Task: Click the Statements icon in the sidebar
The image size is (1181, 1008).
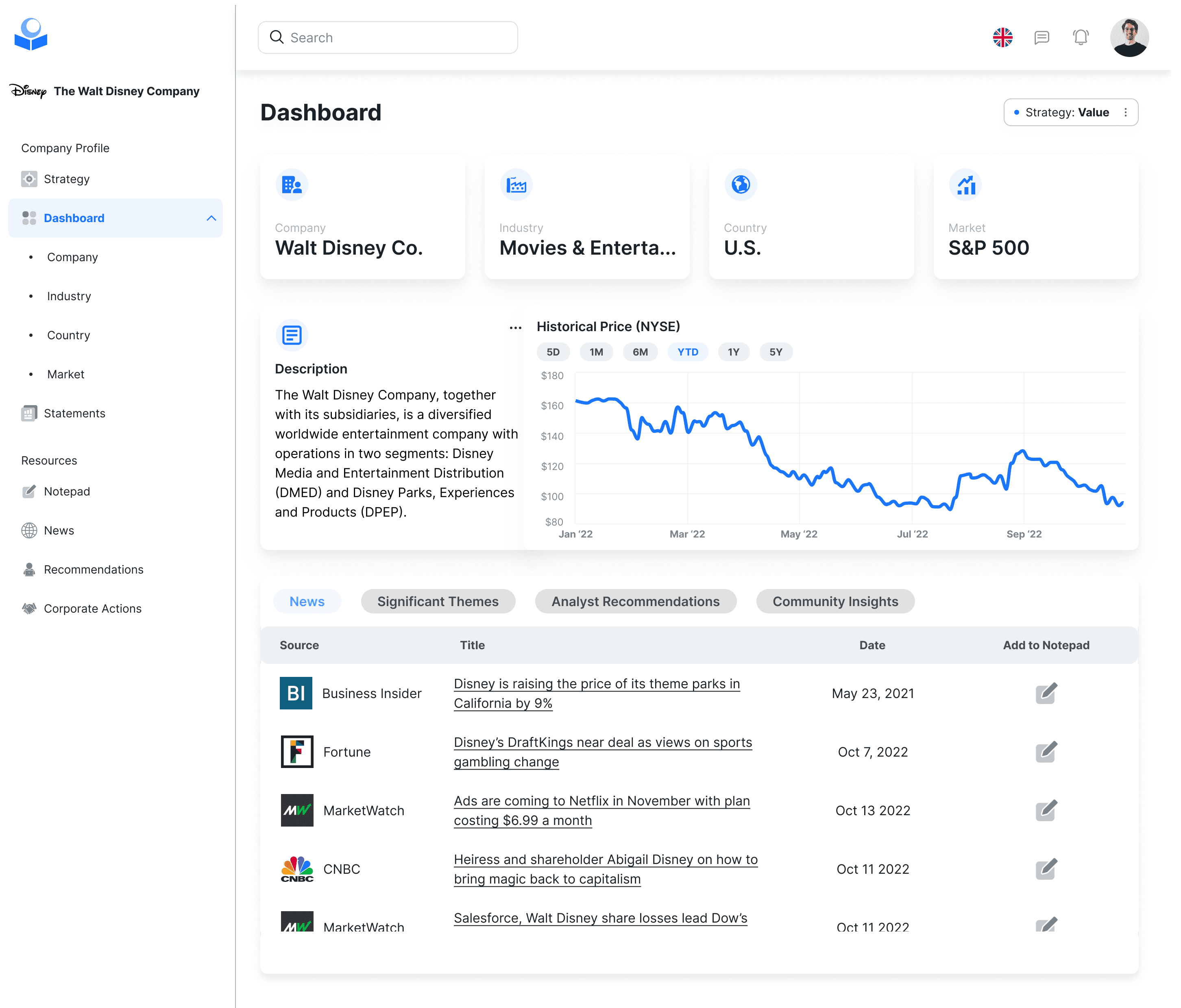Action: click(29, 413)
